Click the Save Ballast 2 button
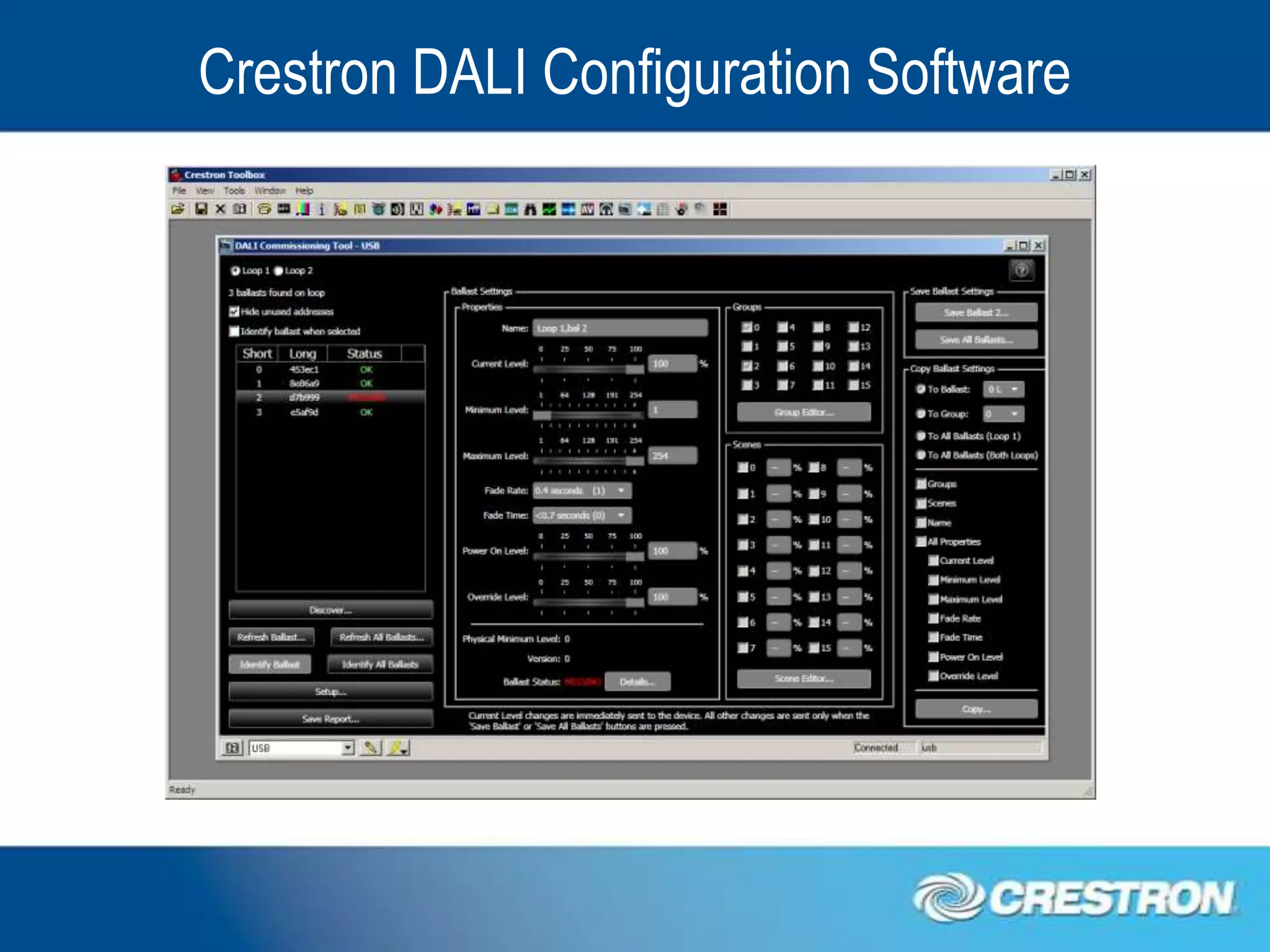Screen dimensions: 1270x952 (976, 312)
